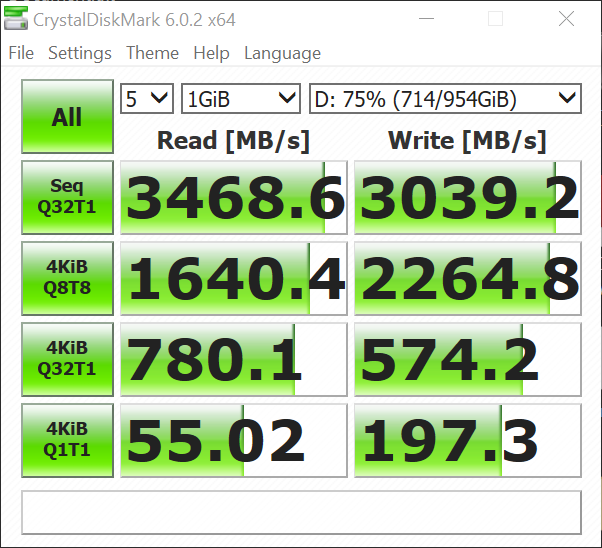
Task: Click the 4KiB Q32T1 read result 780.1
Action: [x=234, y=359]
